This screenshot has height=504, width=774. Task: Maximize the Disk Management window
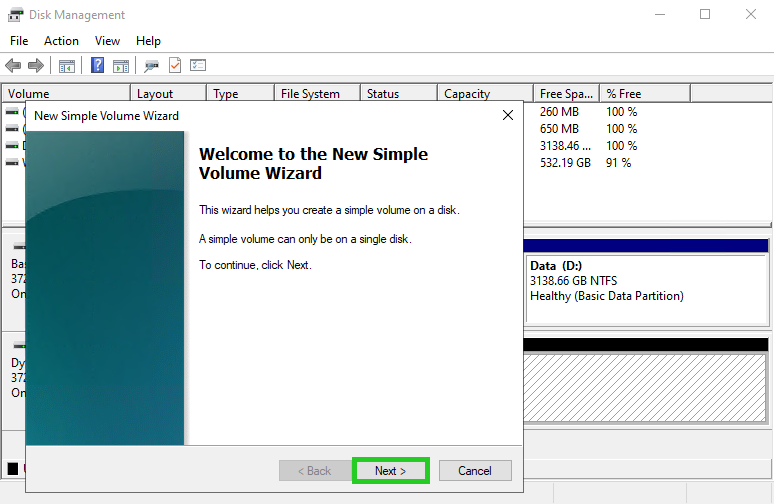point(705,14)
